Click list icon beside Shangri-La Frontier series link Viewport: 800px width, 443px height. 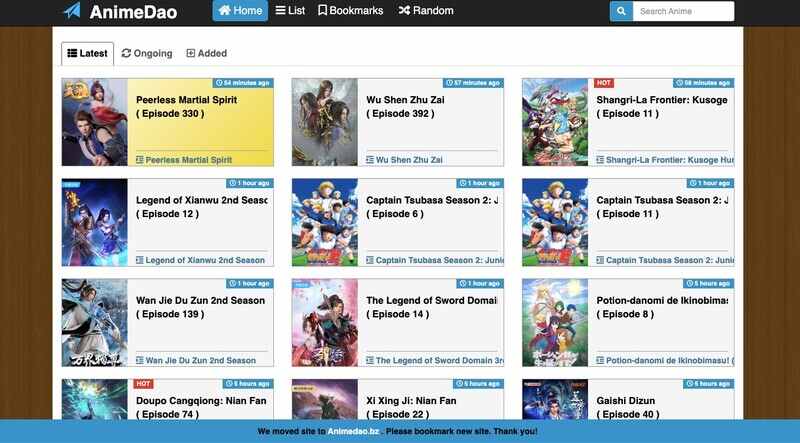[600, 160]
